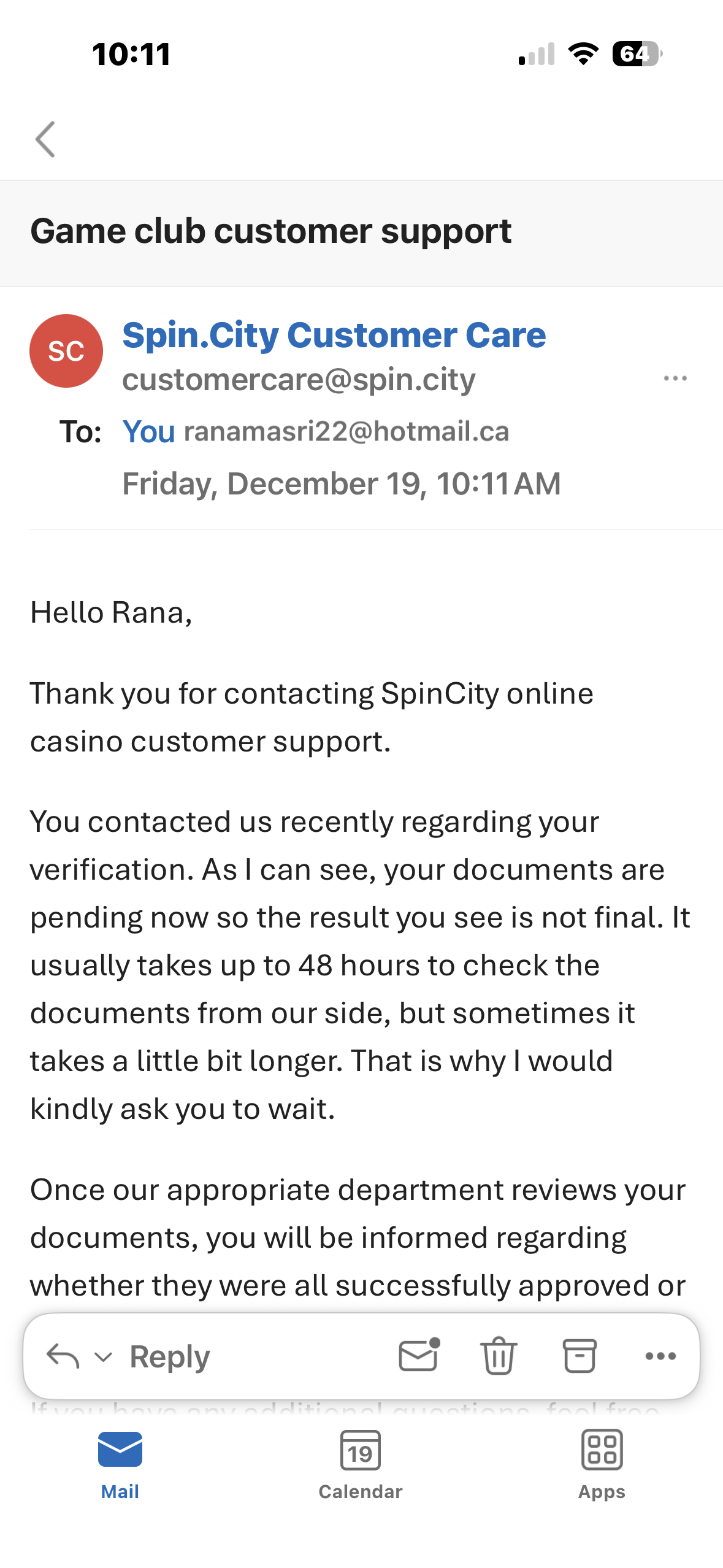The image size is (723, 1568).
Task: Tap the email subject heading
Action: (x=271, y=231)
